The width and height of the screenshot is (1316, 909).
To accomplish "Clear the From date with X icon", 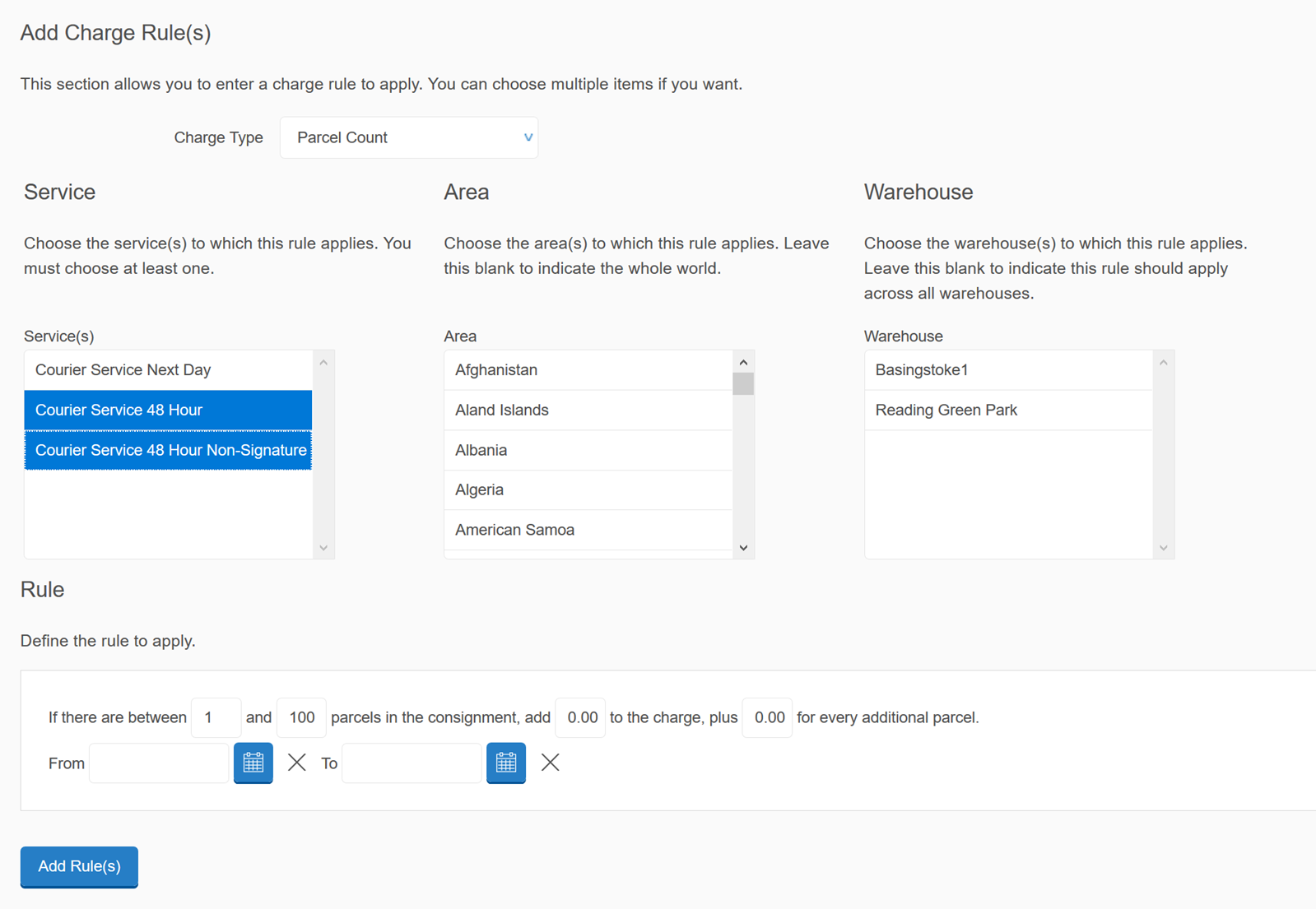I will (297, 763).
